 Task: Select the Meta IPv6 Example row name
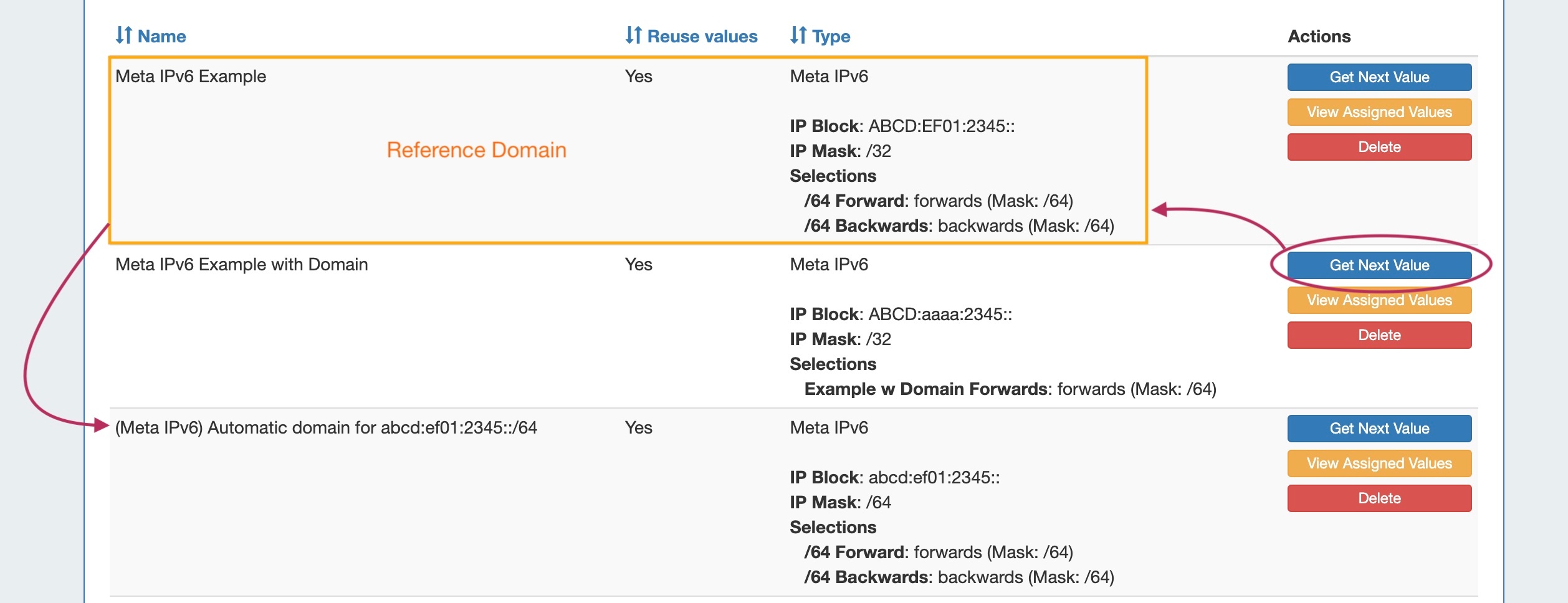191,77
